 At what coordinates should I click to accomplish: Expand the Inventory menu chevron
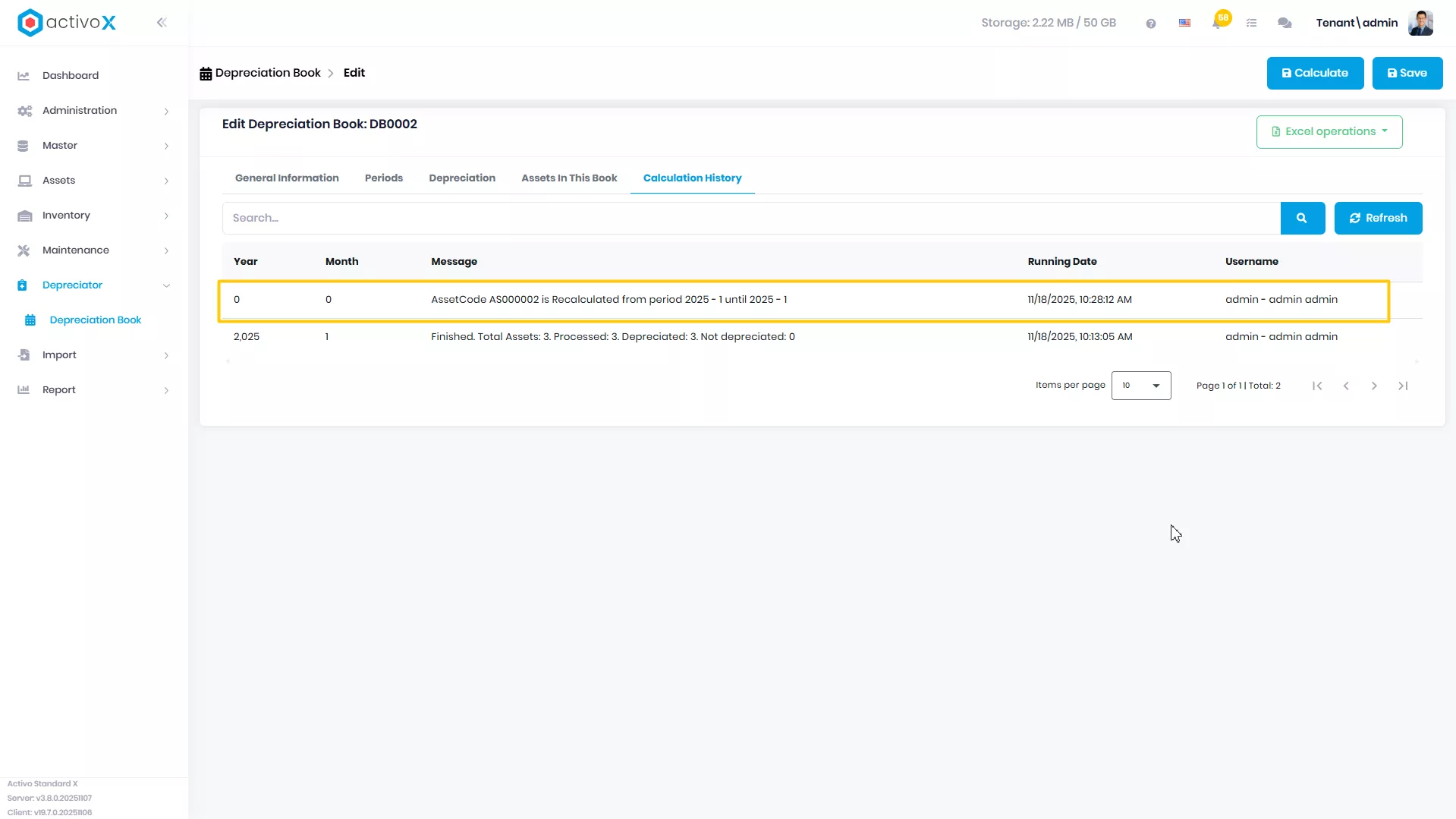click(x=166, y=216)
